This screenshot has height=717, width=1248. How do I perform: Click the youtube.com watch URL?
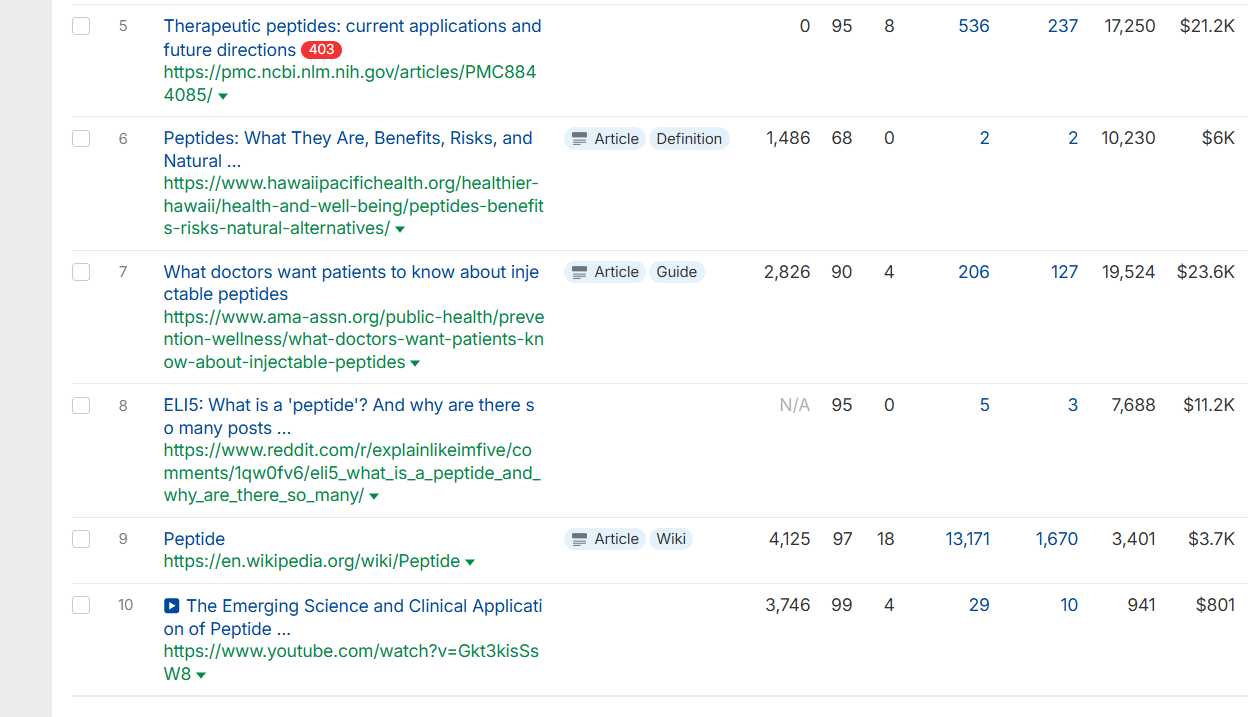(x=351, y=662)
